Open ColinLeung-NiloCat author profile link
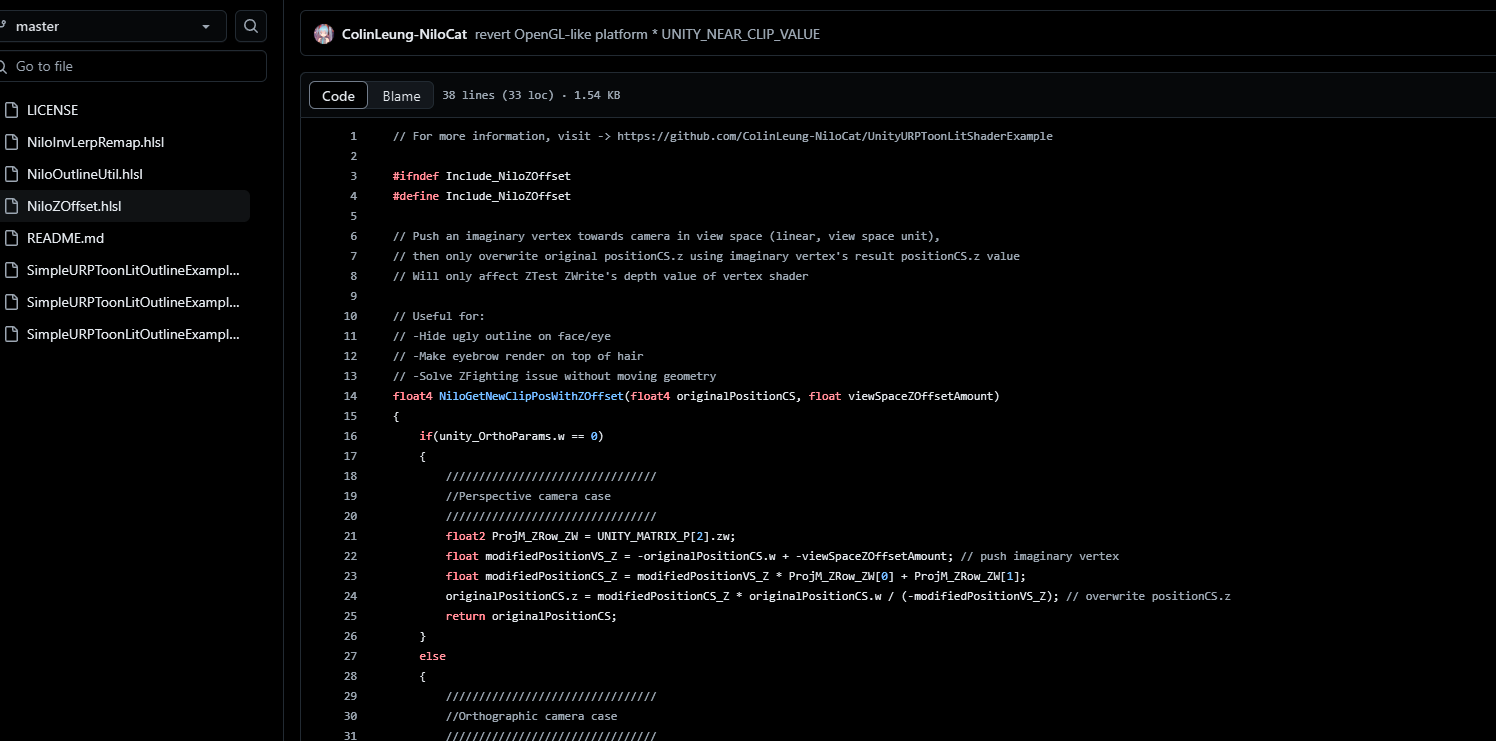Viewport: 1496px width, 741px height. (404, 34)
